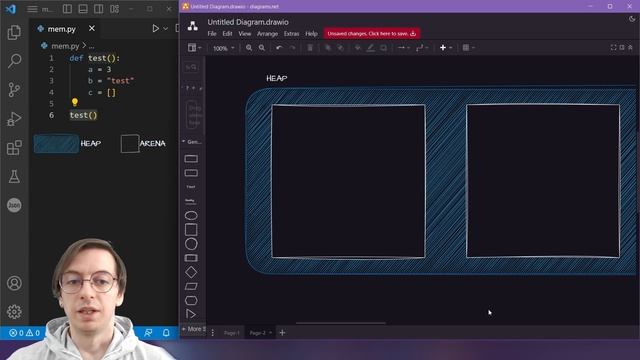Open the File menu in draw.io
This screenshot has height=360, width=640.
coord(212,34)
